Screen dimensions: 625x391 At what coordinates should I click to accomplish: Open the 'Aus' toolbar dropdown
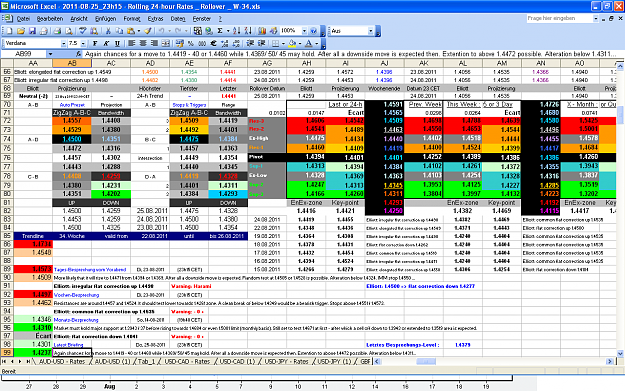pos(370,31)
